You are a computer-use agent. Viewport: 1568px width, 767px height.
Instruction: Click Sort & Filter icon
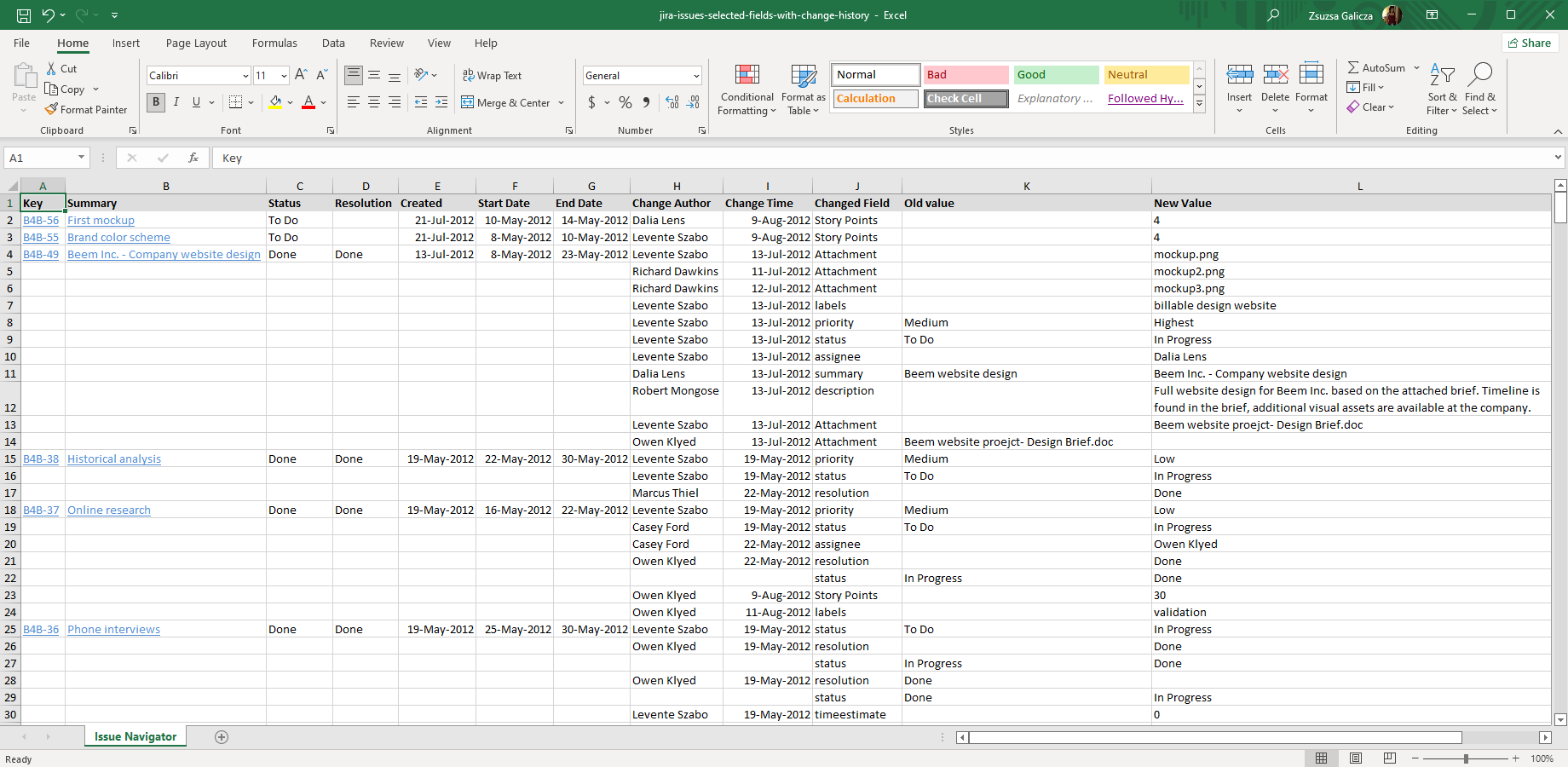[1442, 75]
